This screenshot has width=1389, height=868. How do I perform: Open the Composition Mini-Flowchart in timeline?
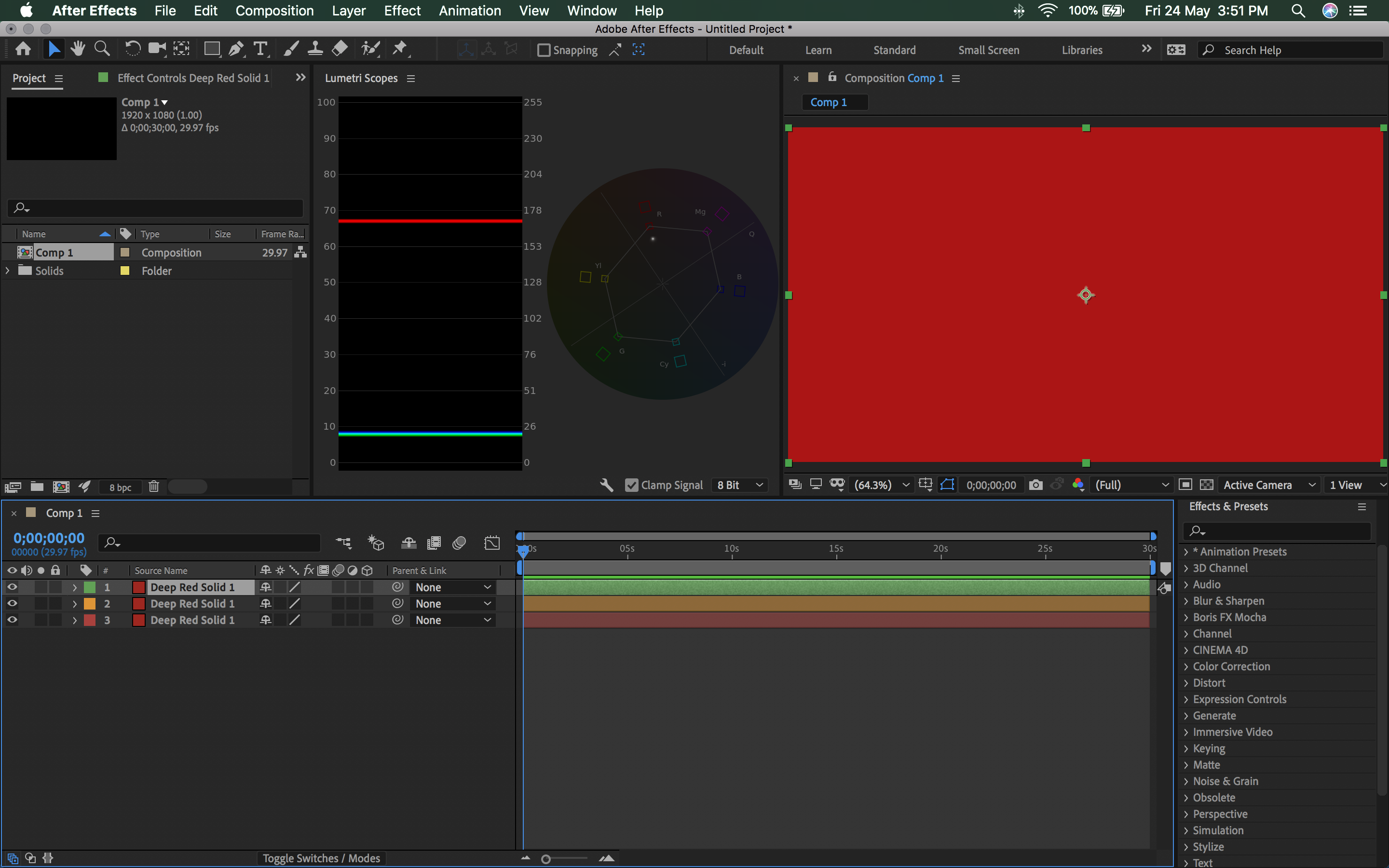tap(343, 542)
